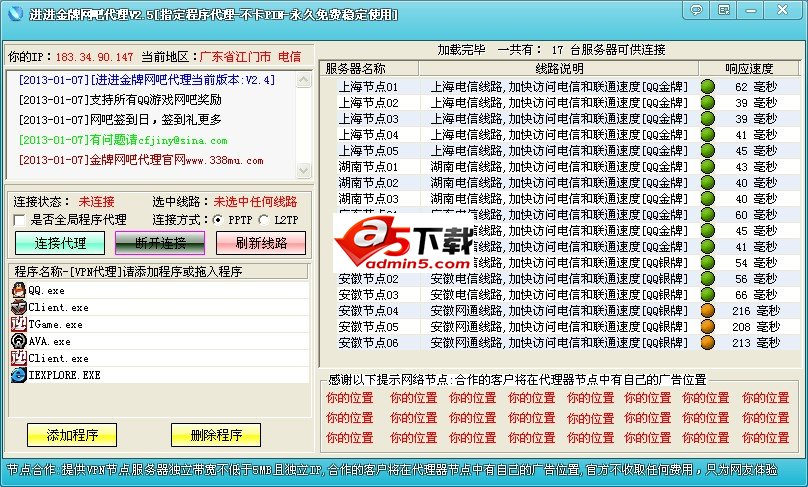Click the TGame.exe program icon

19,324
